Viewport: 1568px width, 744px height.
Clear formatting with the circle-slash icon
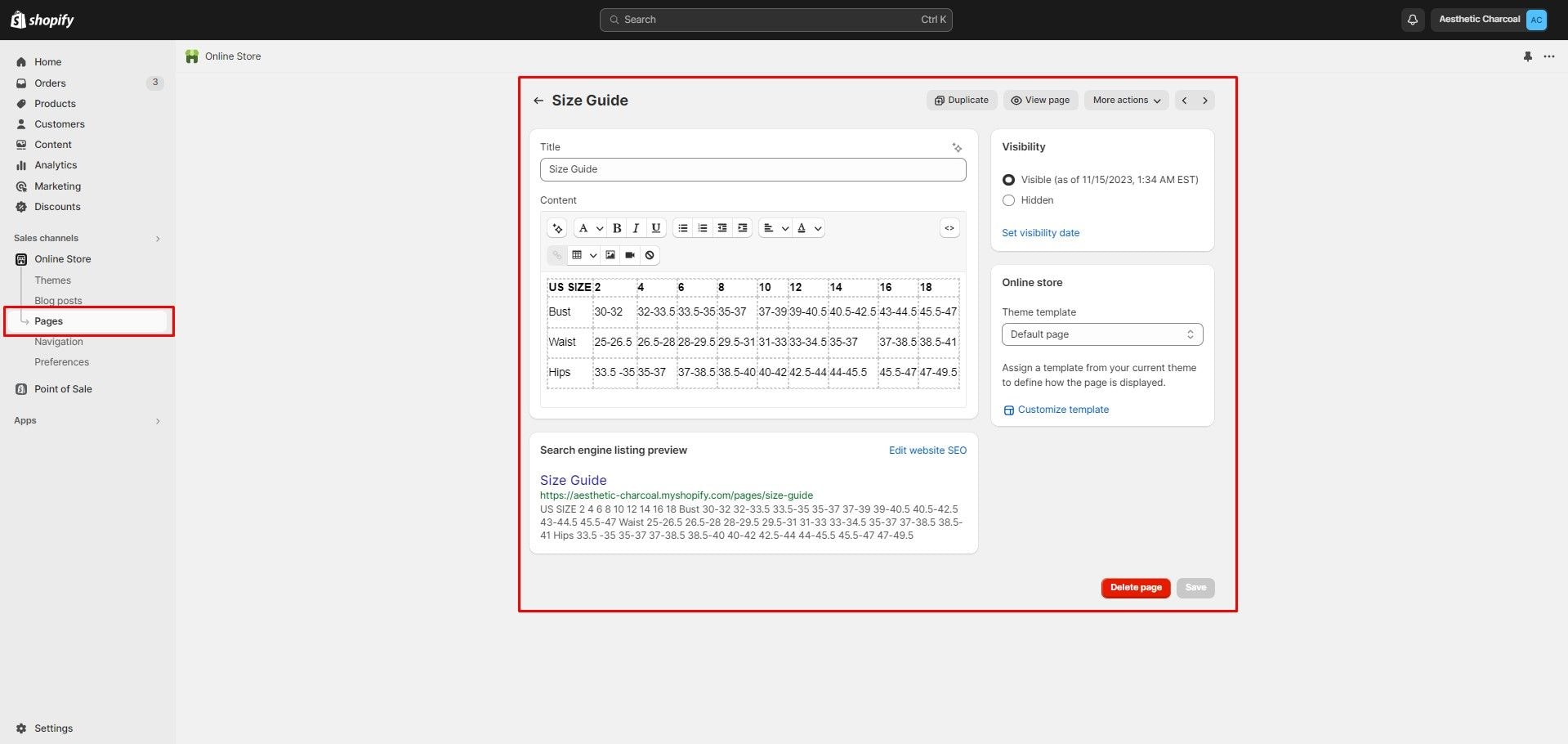point(650,255)
